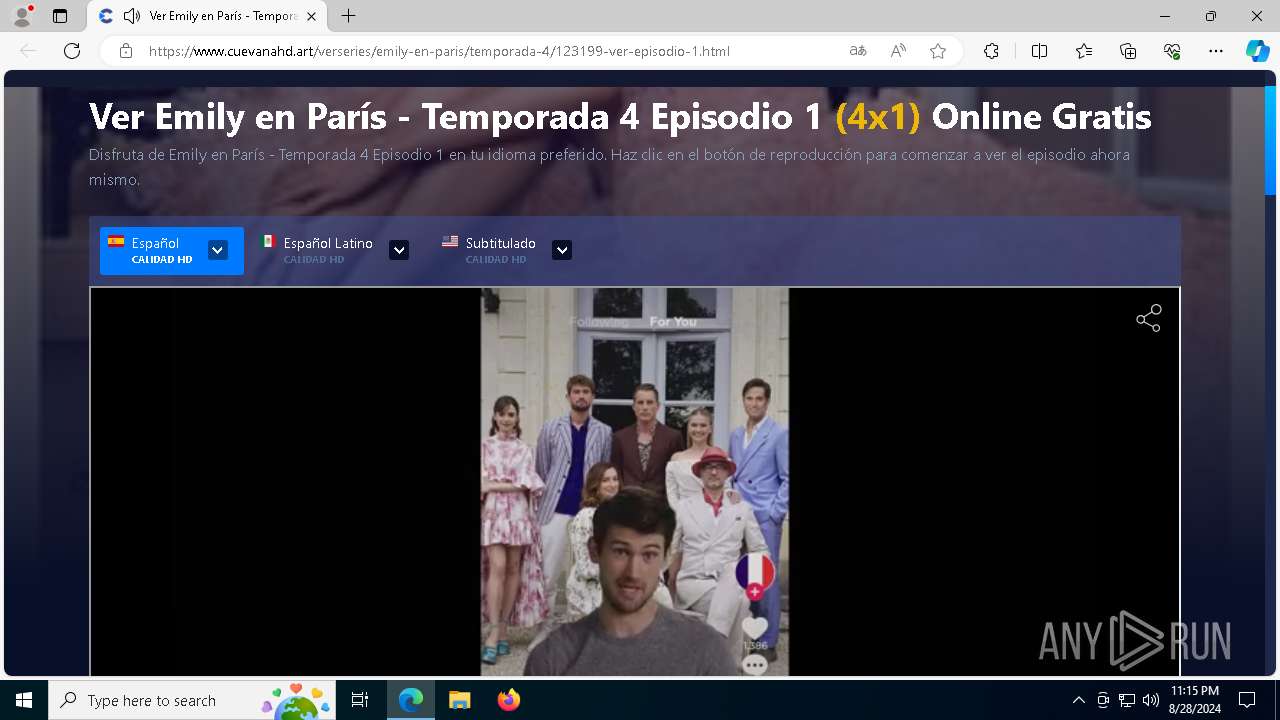Open Task View on taskbar
The height and width of the screenshot is (720, 1280).
click(360, 700)
